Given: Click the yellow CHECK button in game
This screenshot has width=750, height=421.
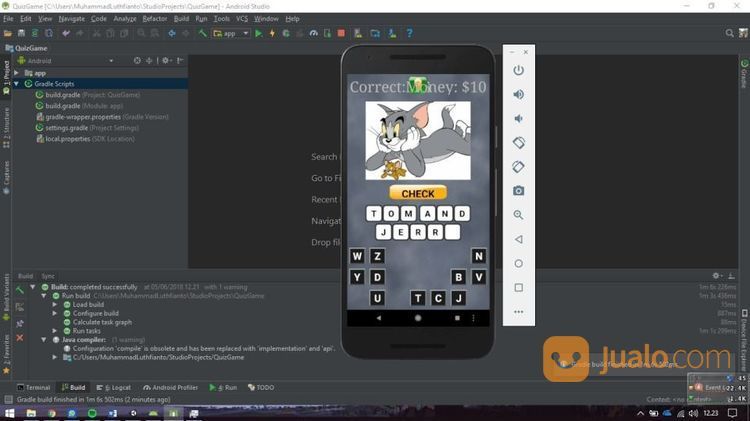Looking at the screenshot, I should (x=418, y=193).
